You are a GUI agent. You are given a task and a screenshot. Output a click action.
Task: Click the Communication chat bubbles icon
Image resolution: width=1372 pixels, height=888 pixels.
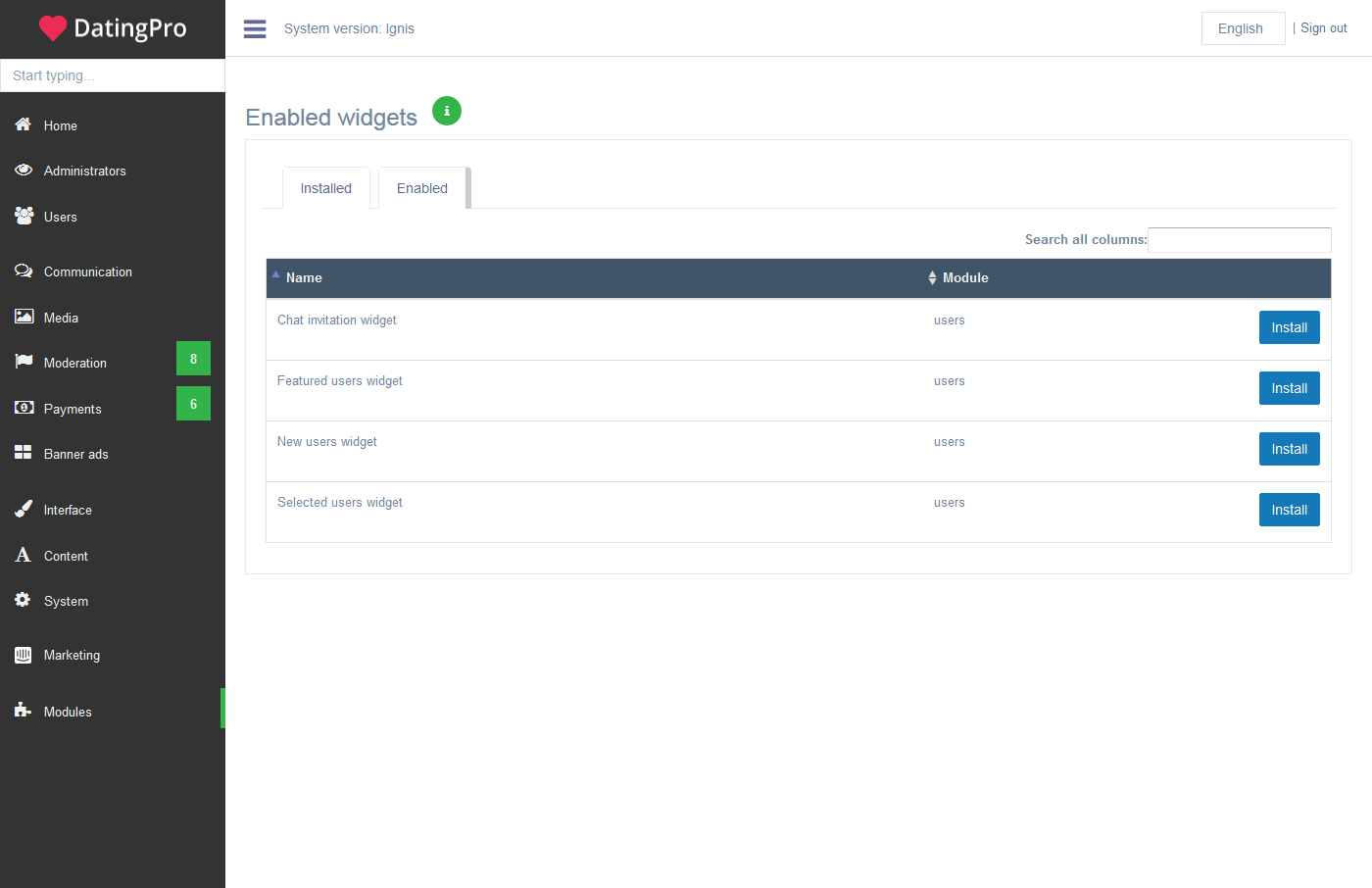24,271
